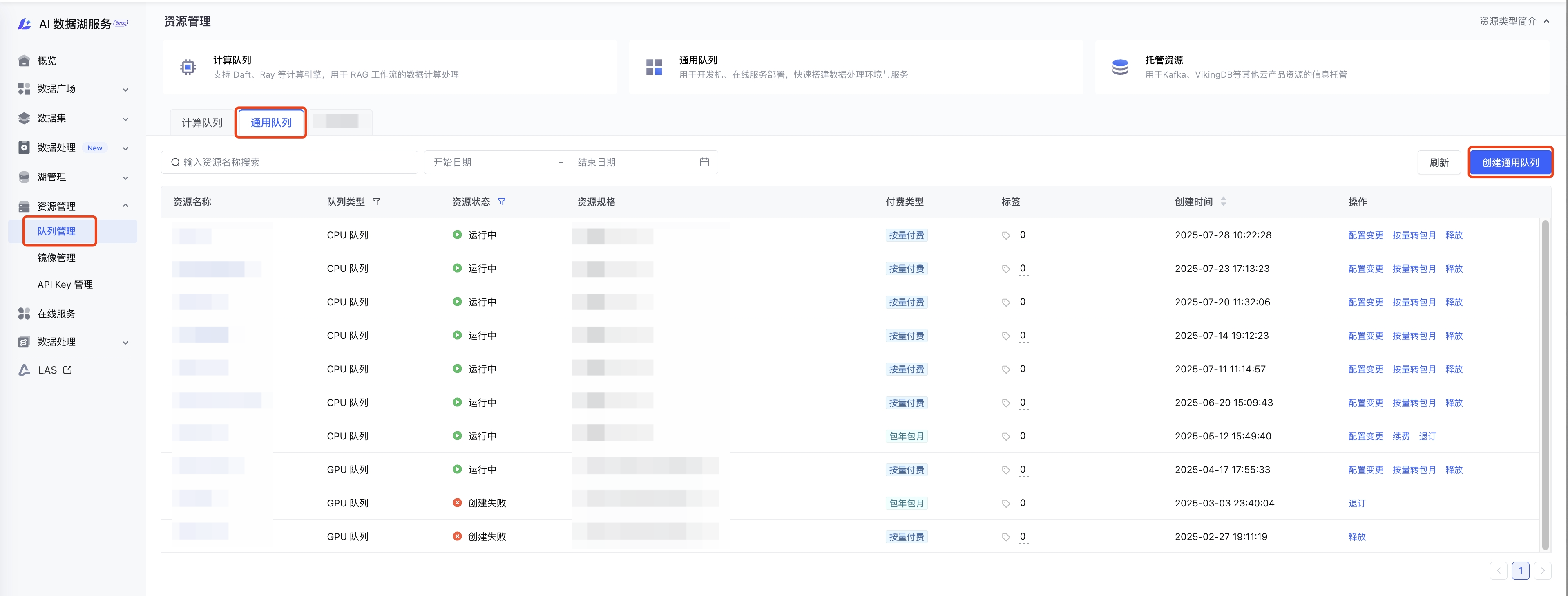Collapse the resource type introduction panel

[x=1547, y=21]
